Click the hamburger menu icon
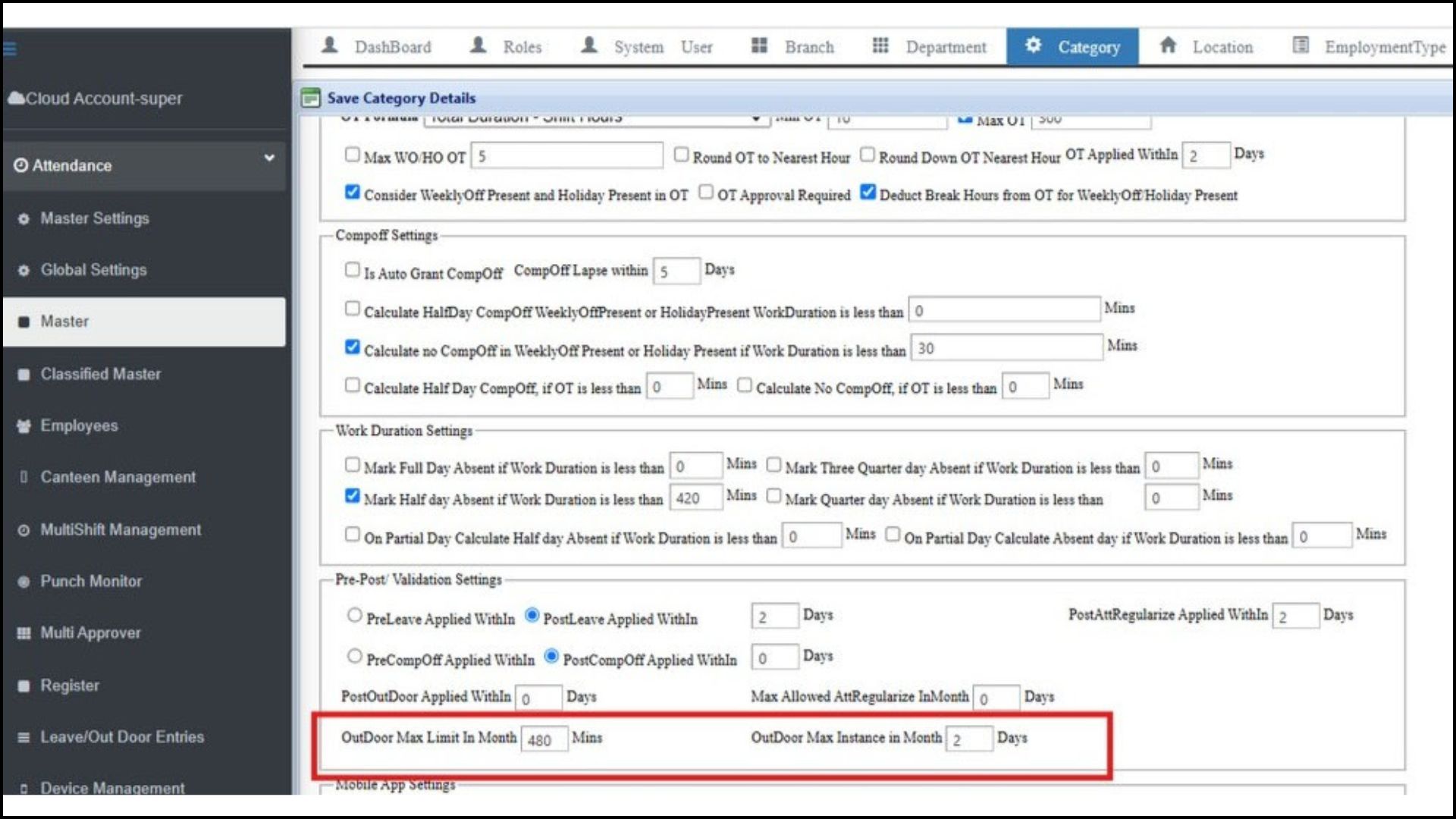Image resolution: width=1456 pixels, height=819 pixels. click(9, 49)
